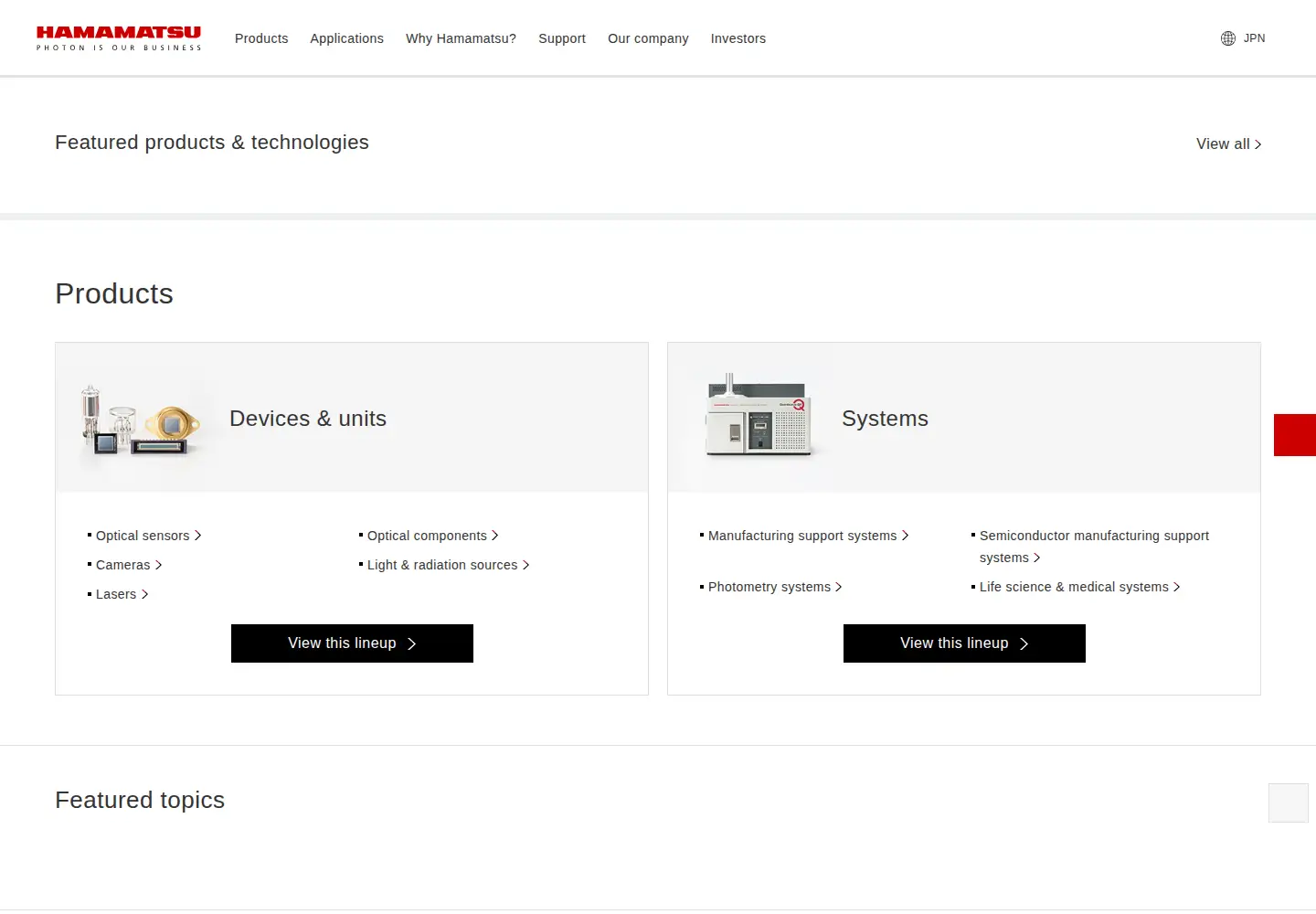
Task: Go to Lasers
Action: click(121, 594)
